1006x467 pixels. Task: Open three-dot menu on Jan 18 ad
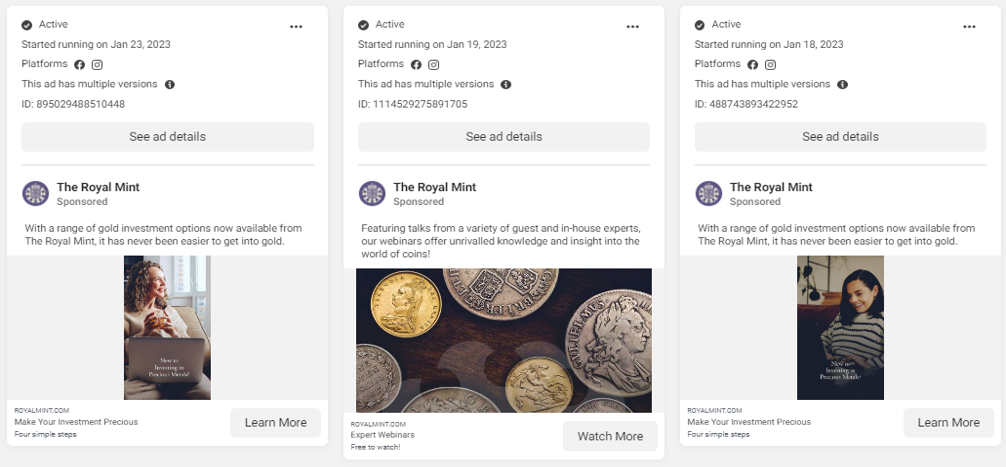(969, 26)
